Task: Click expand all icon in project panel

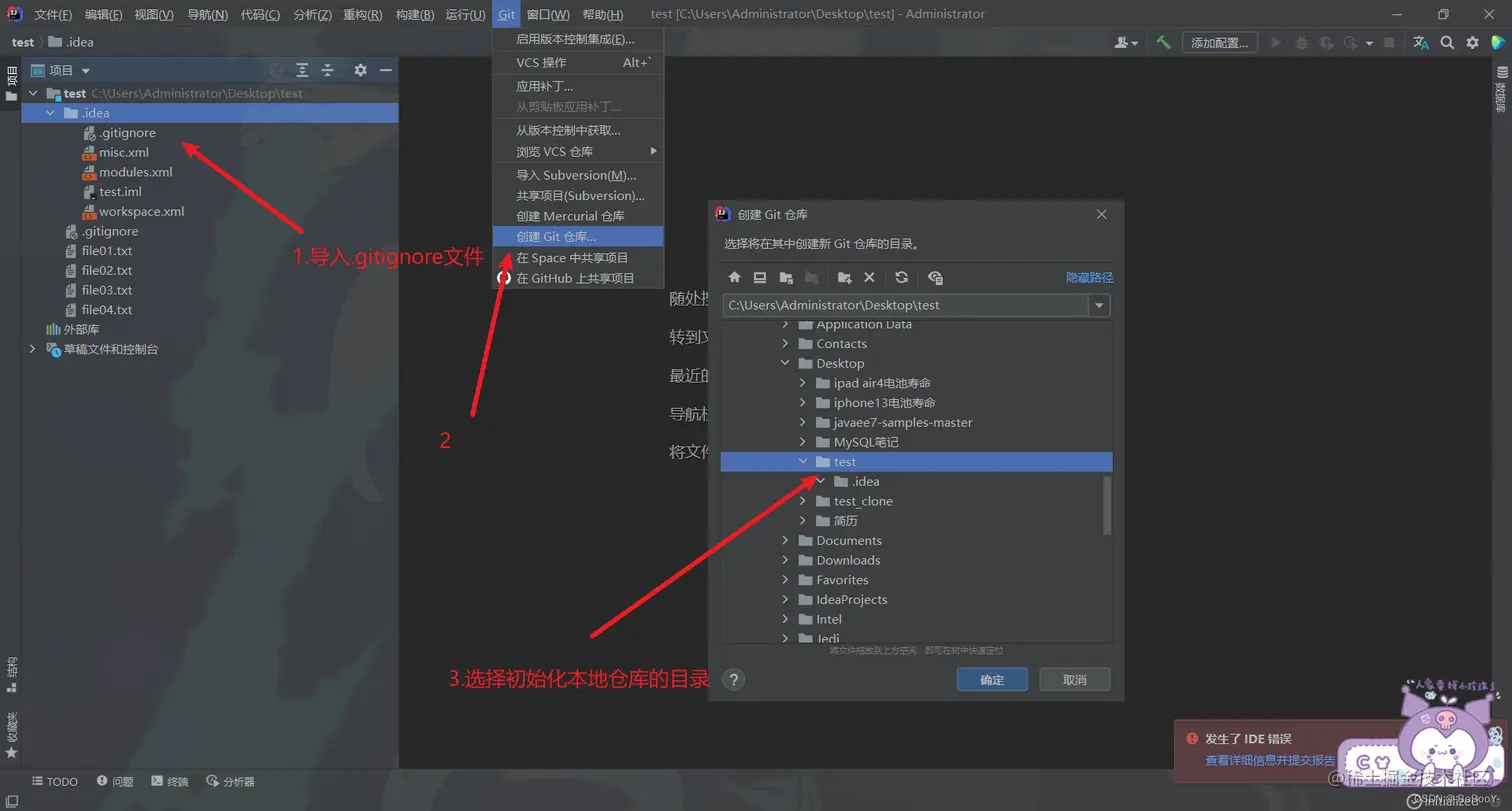Action: (302, 70)
